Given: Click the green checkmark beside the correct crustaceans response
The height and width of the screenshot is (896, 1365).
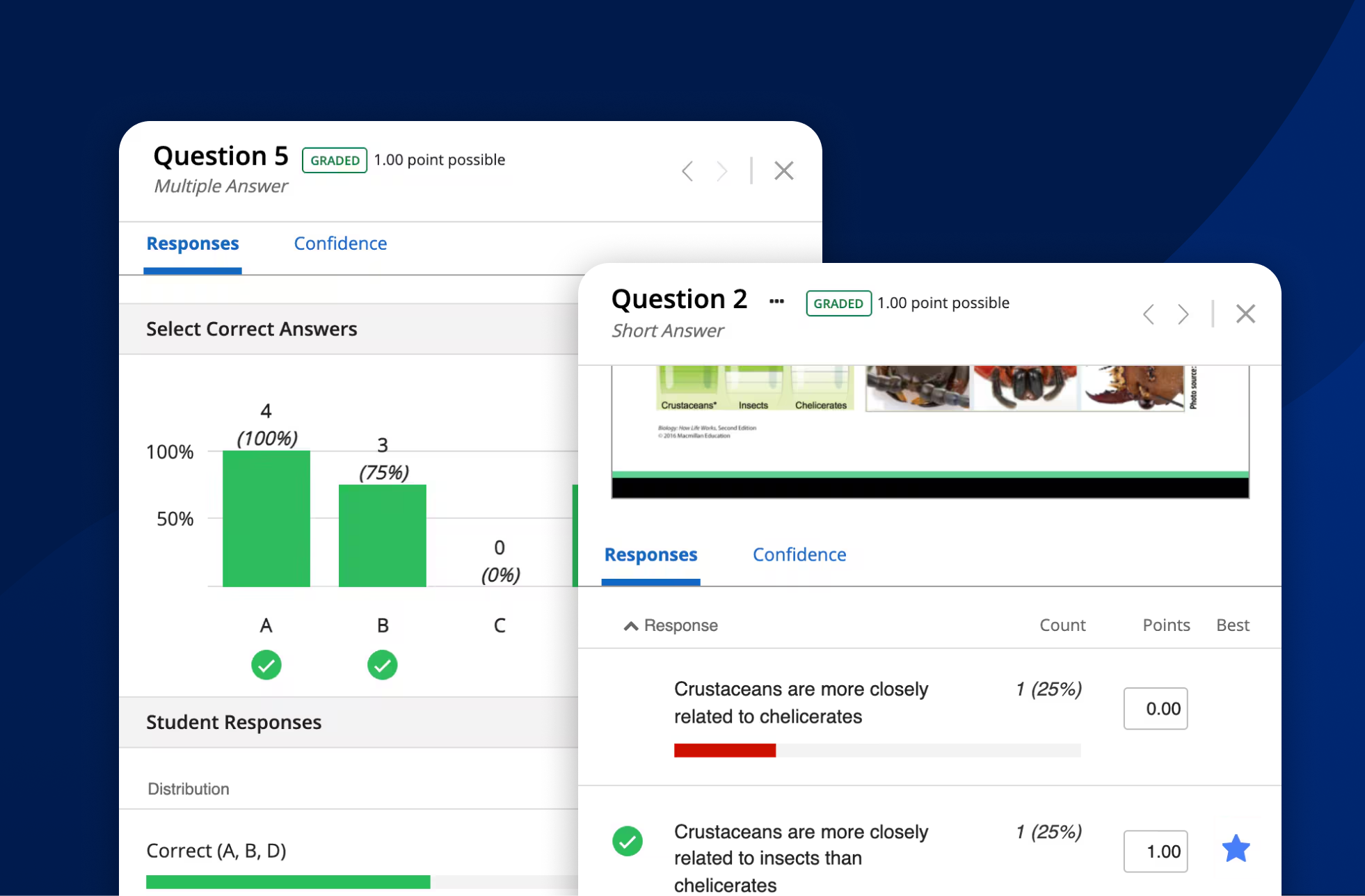Looking at the screenshot, I should pyautogui.click(x=628, y=842).
